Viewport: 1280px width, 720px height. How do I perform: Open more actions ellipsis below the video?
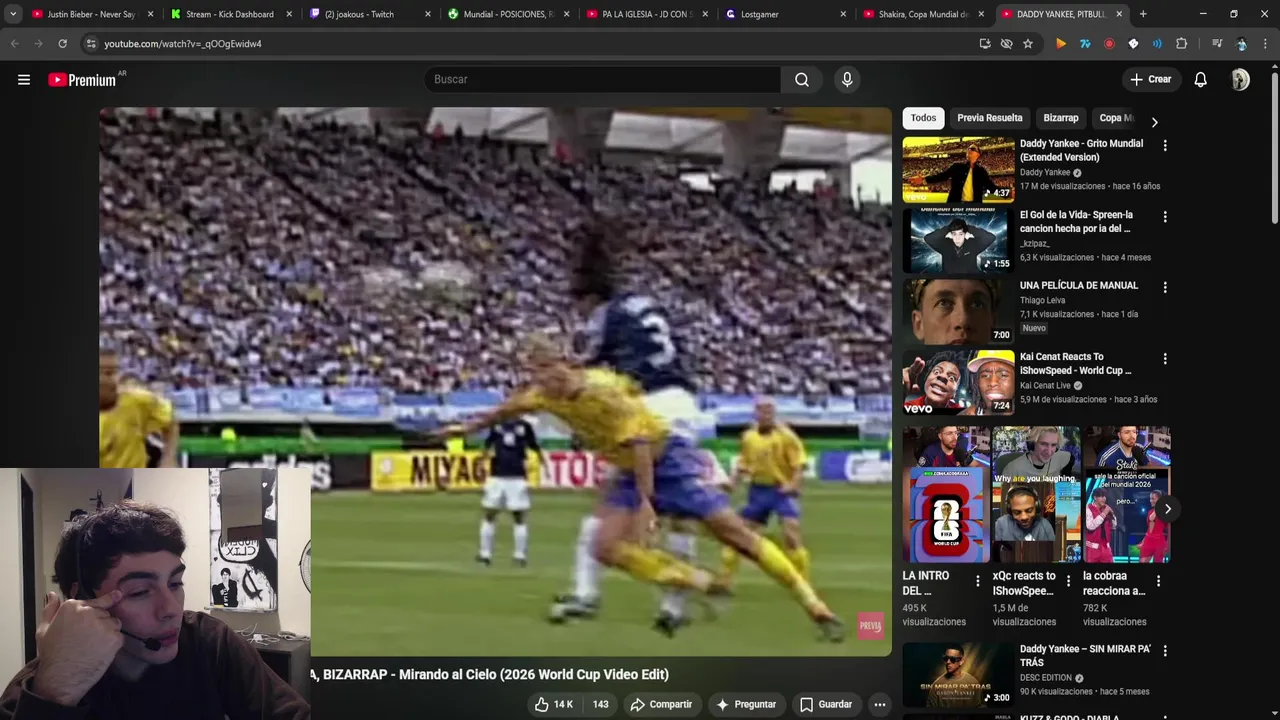880,704
